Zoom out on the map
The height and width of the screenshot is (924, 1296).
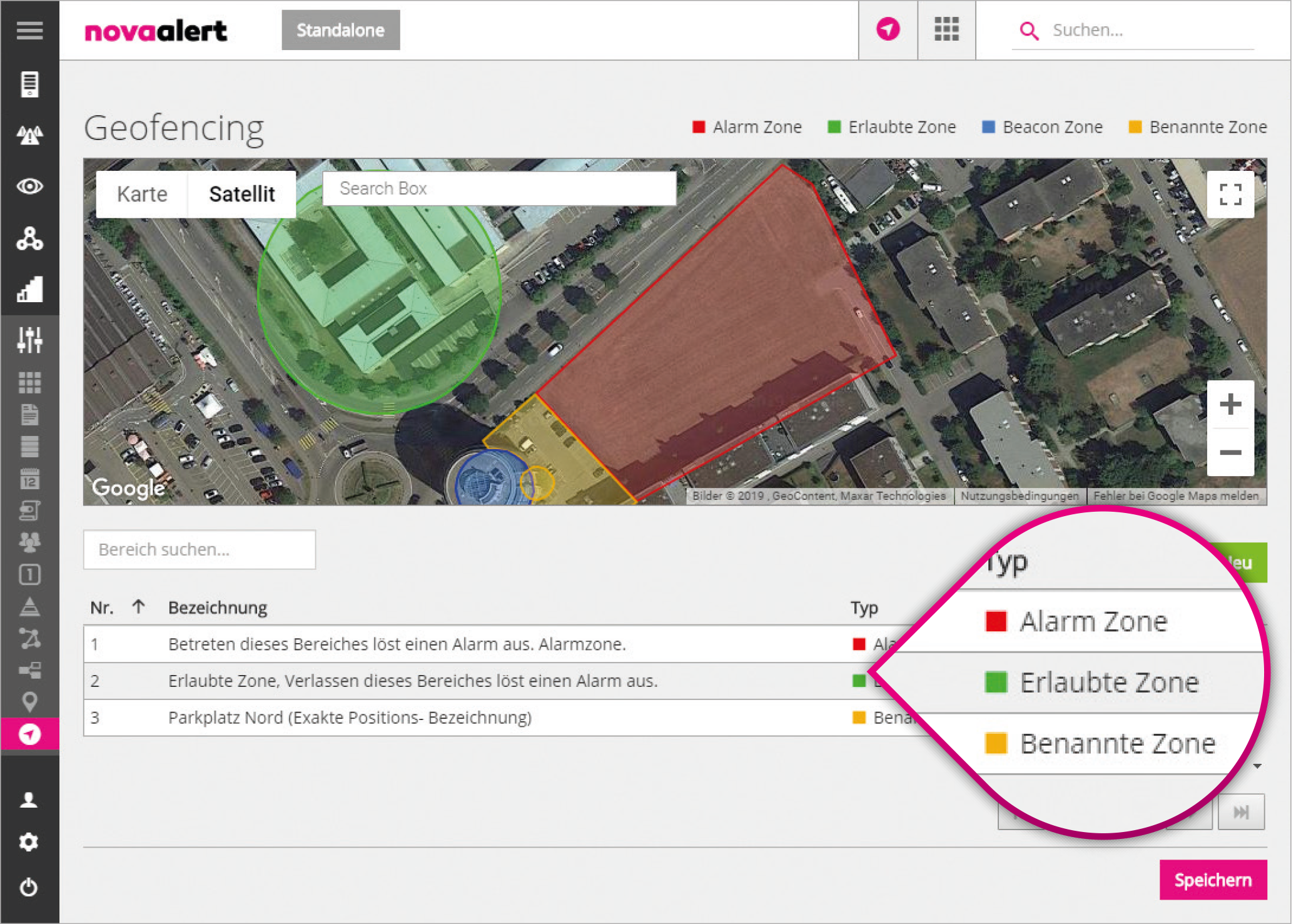tap(1230, 452)
